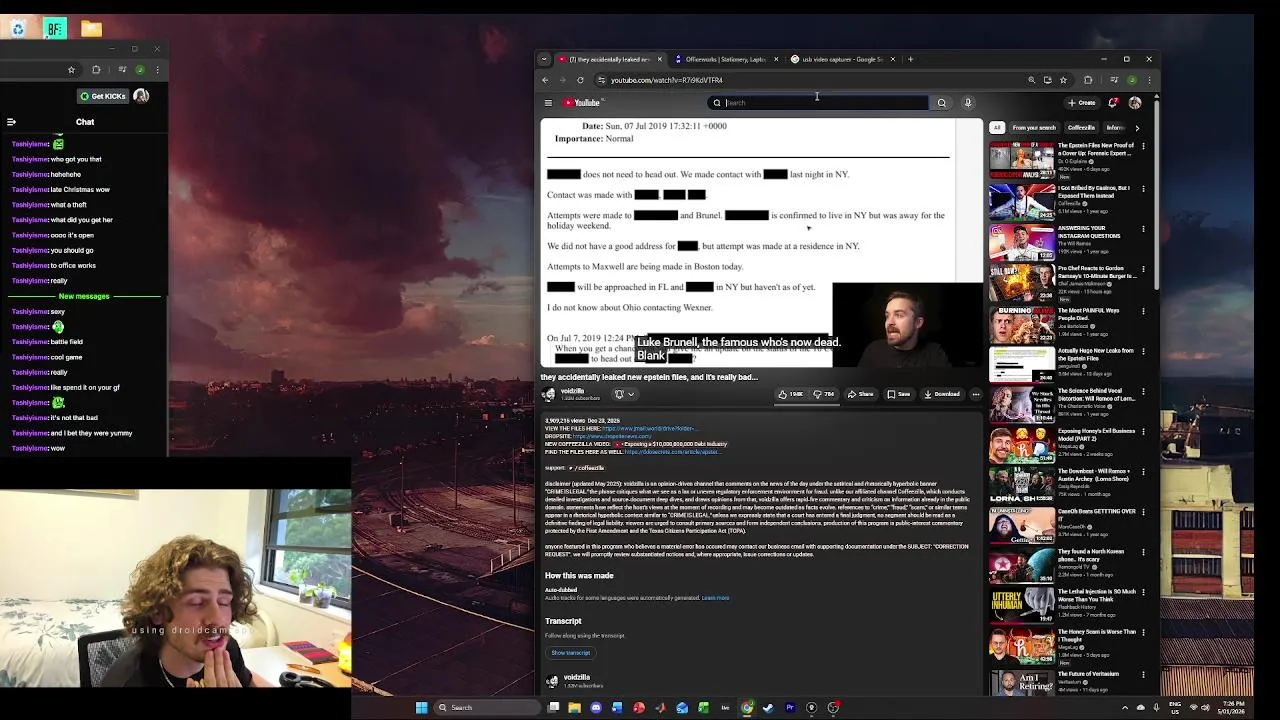Open clock and date in taskbar
The image size is (1280, 720).
tap(1231, 708)
